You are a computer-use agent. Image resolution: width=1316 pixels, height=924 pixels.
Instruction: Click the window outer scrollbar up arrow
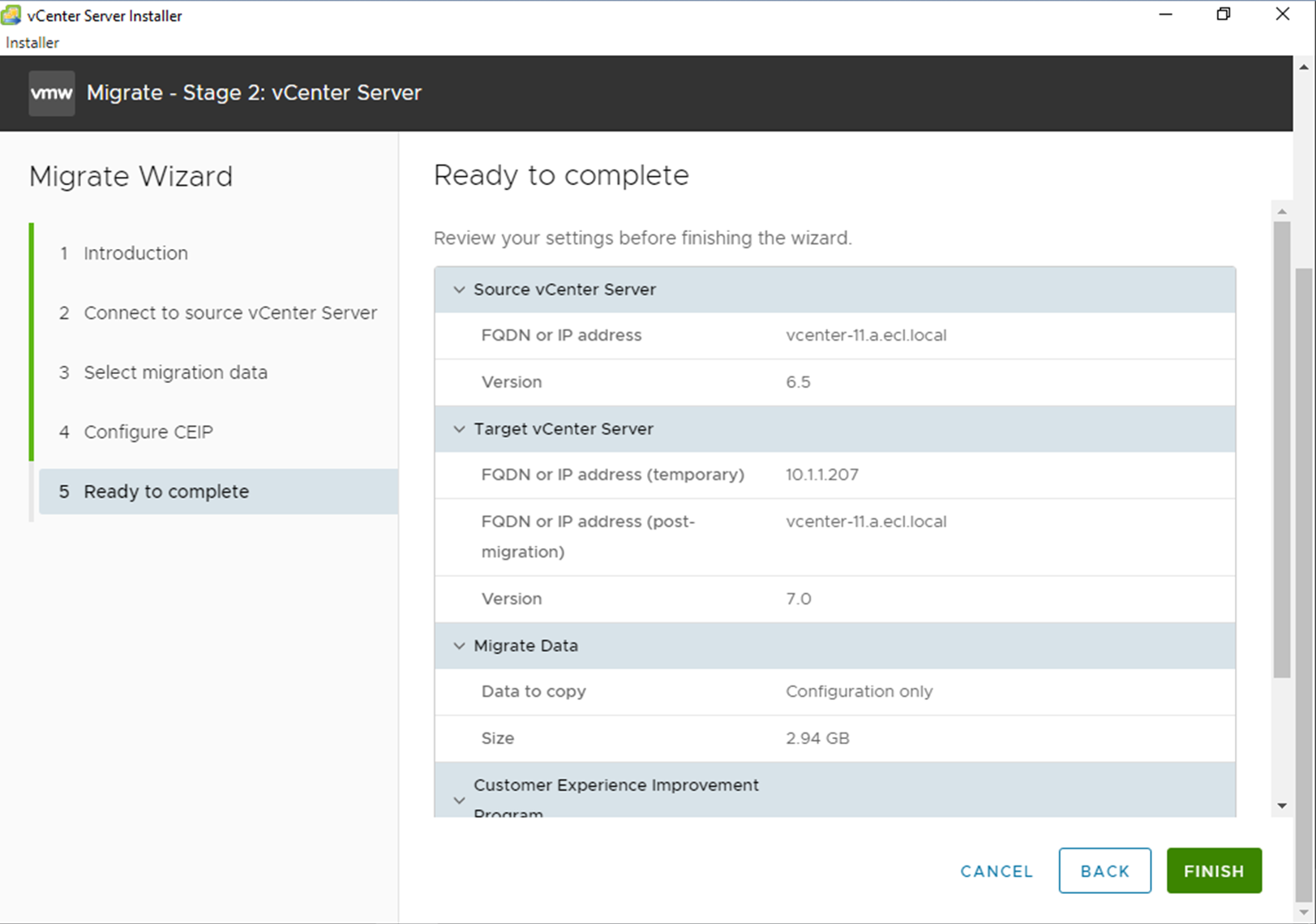[x=1304, y=67]
